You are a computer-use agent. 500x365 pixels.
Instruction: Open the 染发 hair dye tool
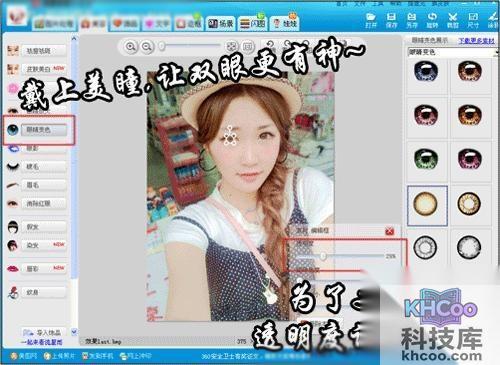44,245
